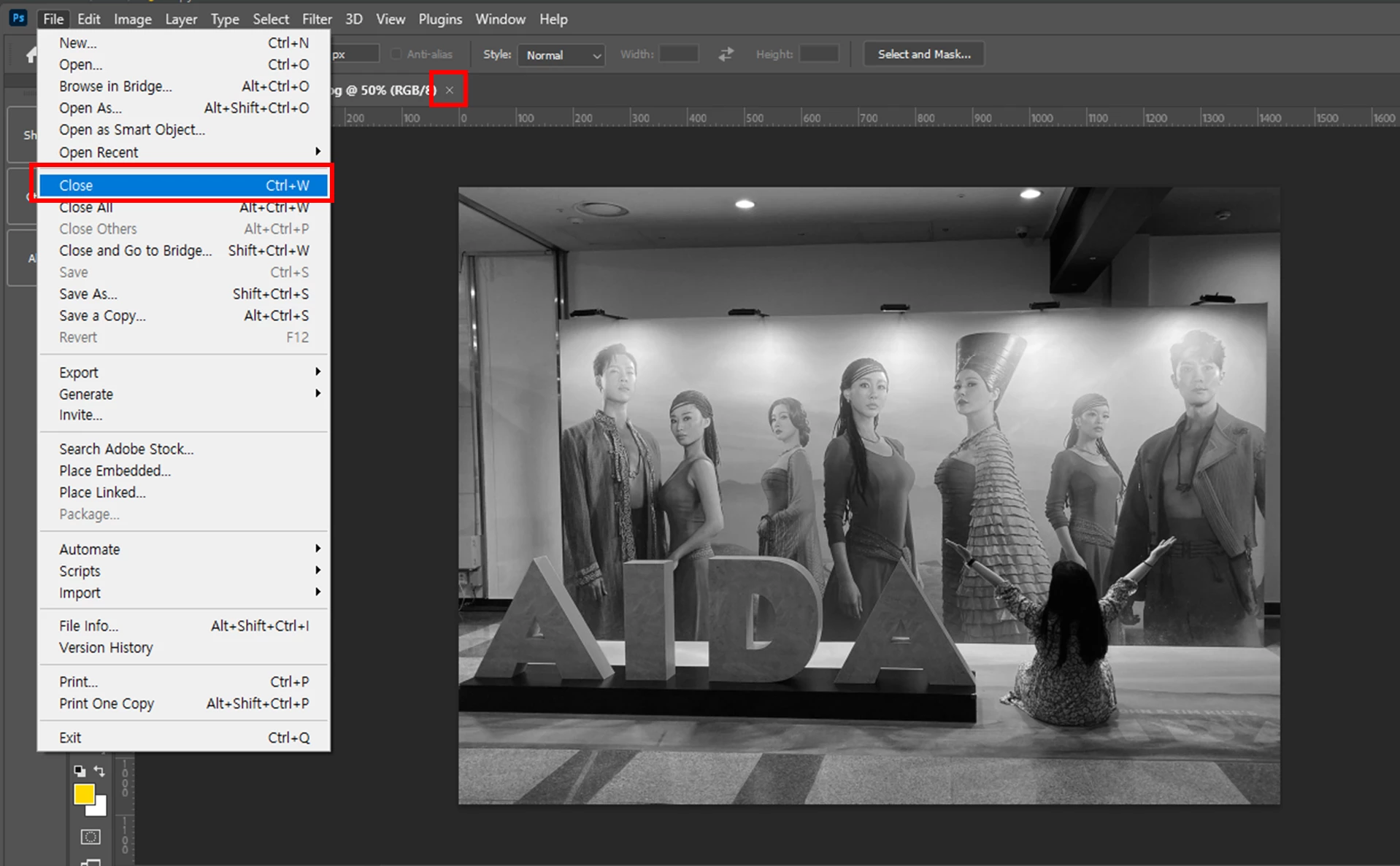Choose Close All

[184, 207]
